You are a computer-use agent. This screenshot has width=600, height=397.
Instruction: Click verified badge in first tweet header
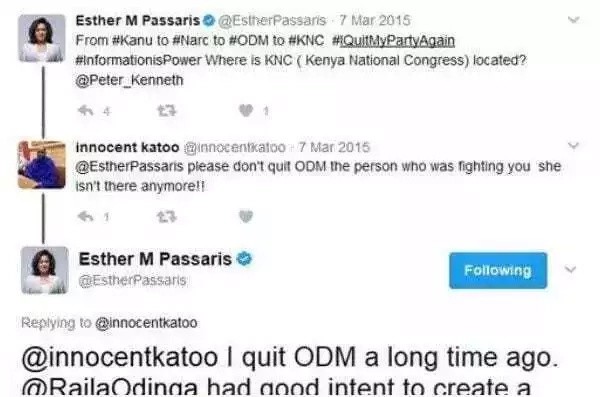click(x=209, y=20)
